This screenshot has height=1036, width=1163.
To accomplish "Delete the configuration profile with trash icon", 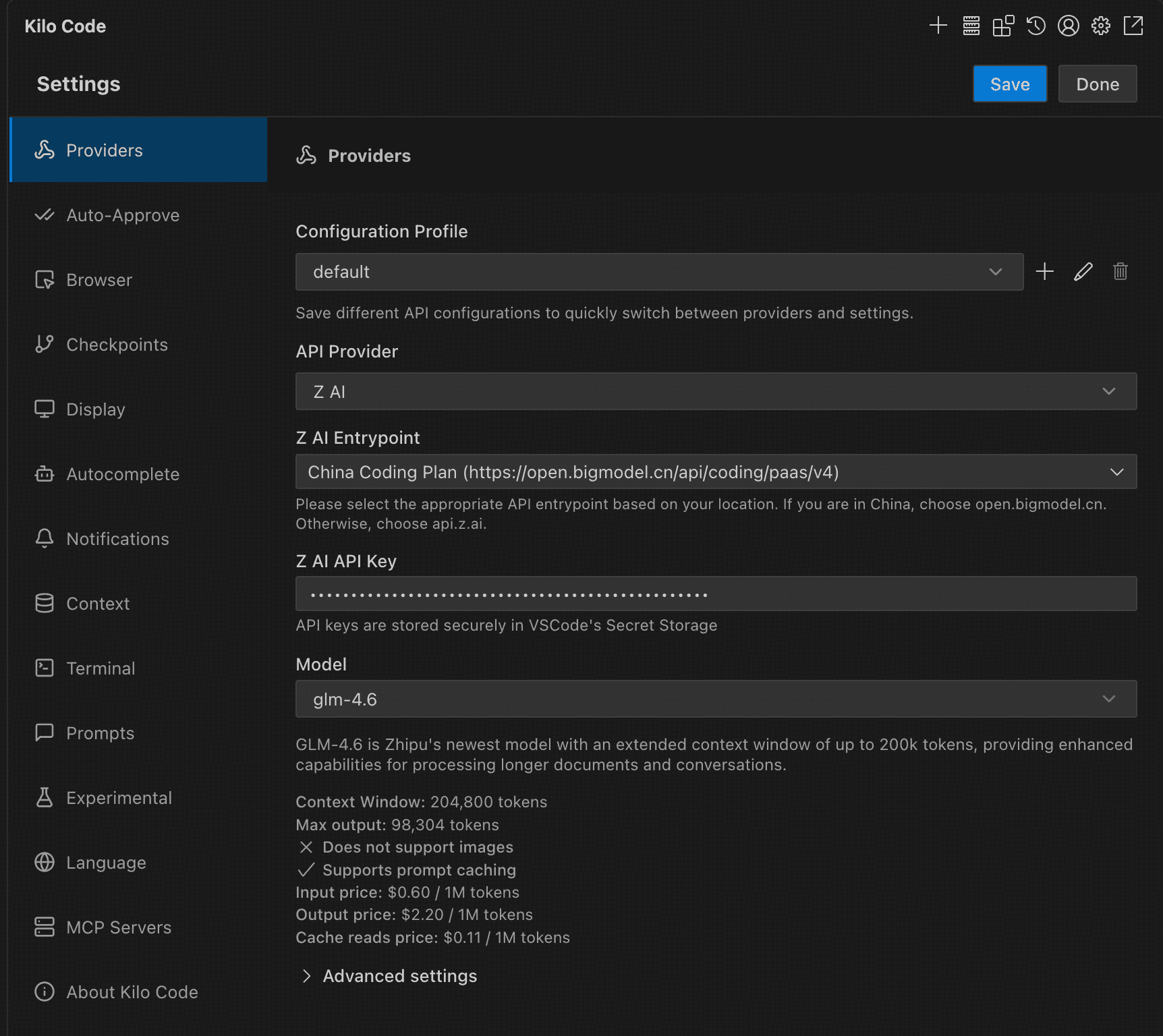I will click(x=1120, y=272).
